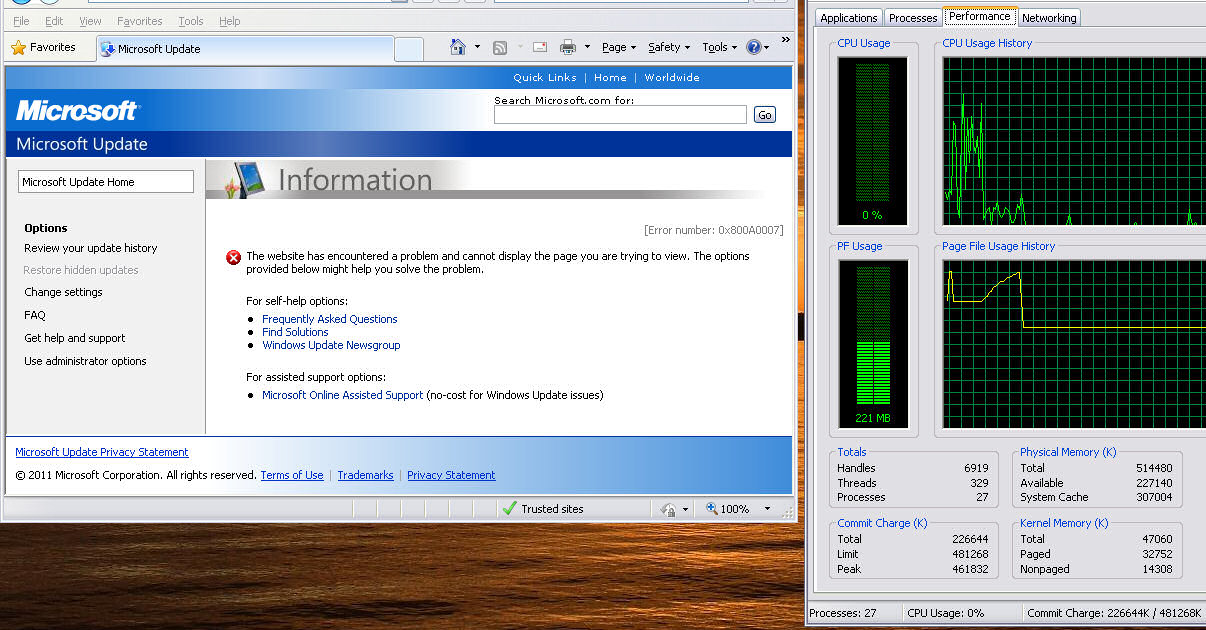Click Commit Charge Peak 461832 value
Viewport: 1206px width, 630px height.
(x=969, y=569)
